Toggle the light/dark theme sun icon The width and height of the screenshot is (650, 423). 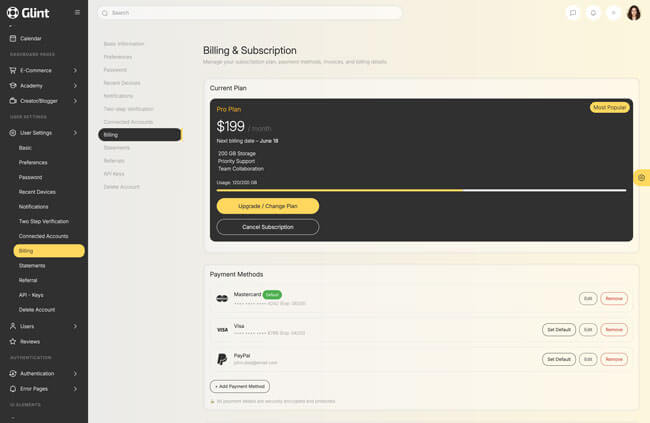click(613, 13)
